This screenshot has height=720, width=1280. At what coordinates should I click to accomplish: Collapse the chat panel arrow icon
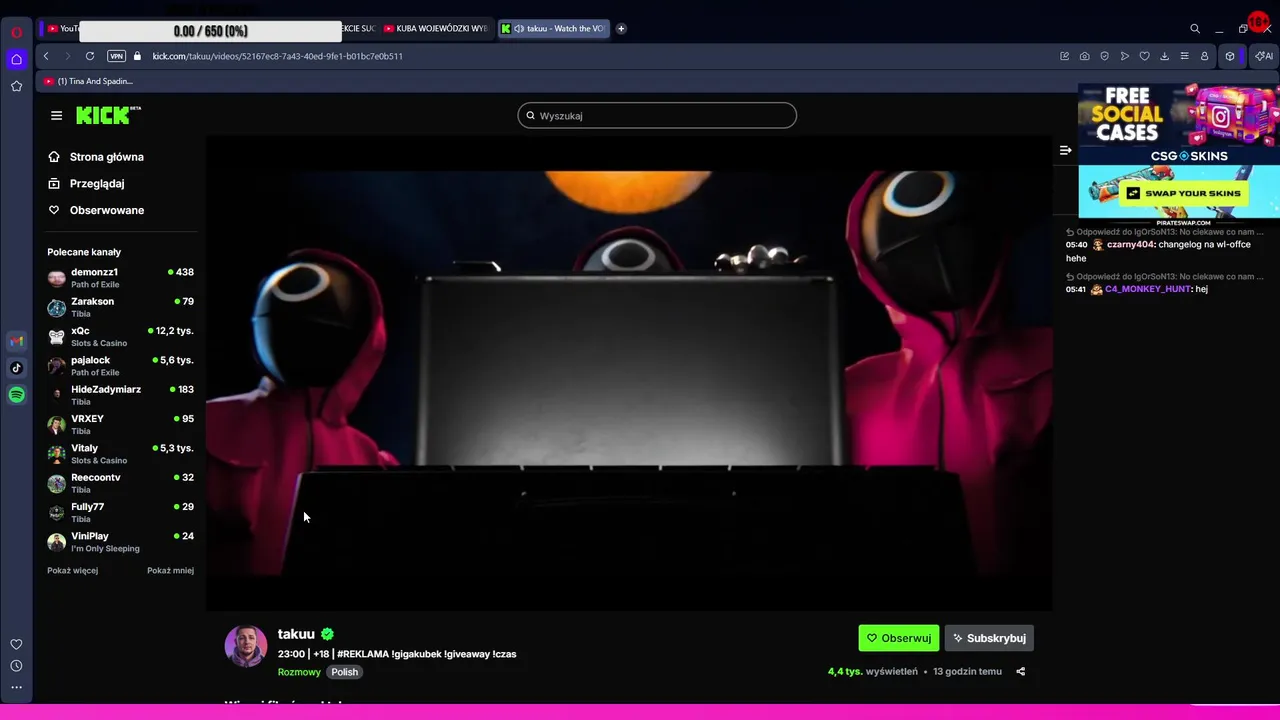[1066, 150]
